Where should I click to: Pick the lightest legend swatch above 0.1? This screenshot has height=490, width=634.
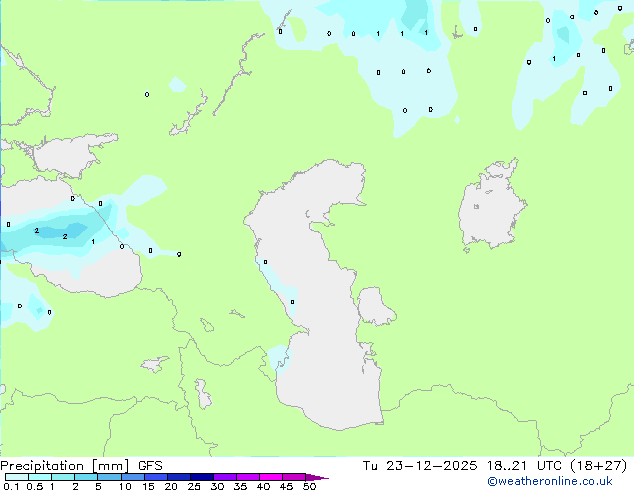17,477
